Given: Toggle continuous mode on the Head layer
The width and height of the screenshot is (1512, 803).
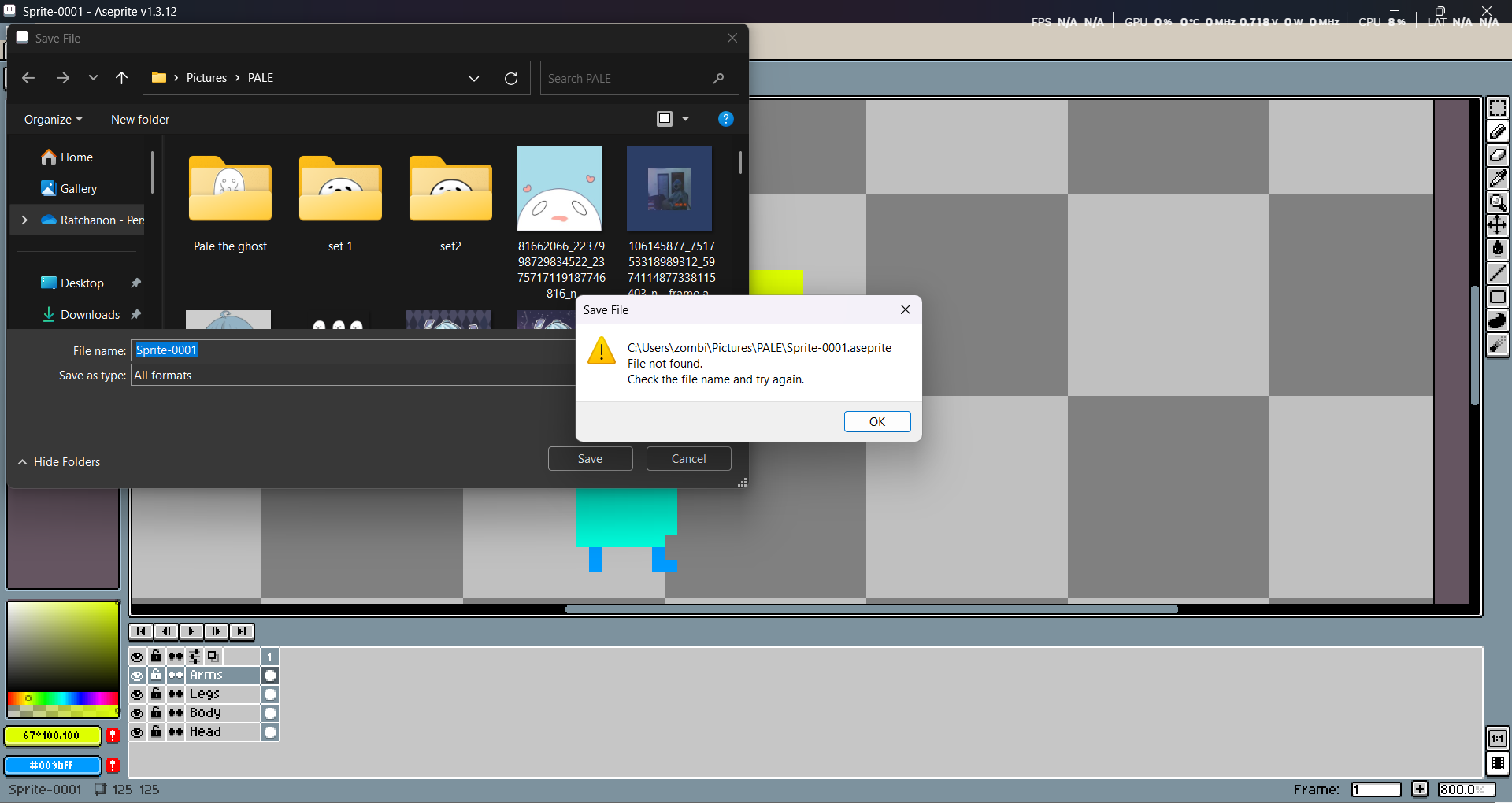Looking at the screenshot, I should click(x=175, y=731).
